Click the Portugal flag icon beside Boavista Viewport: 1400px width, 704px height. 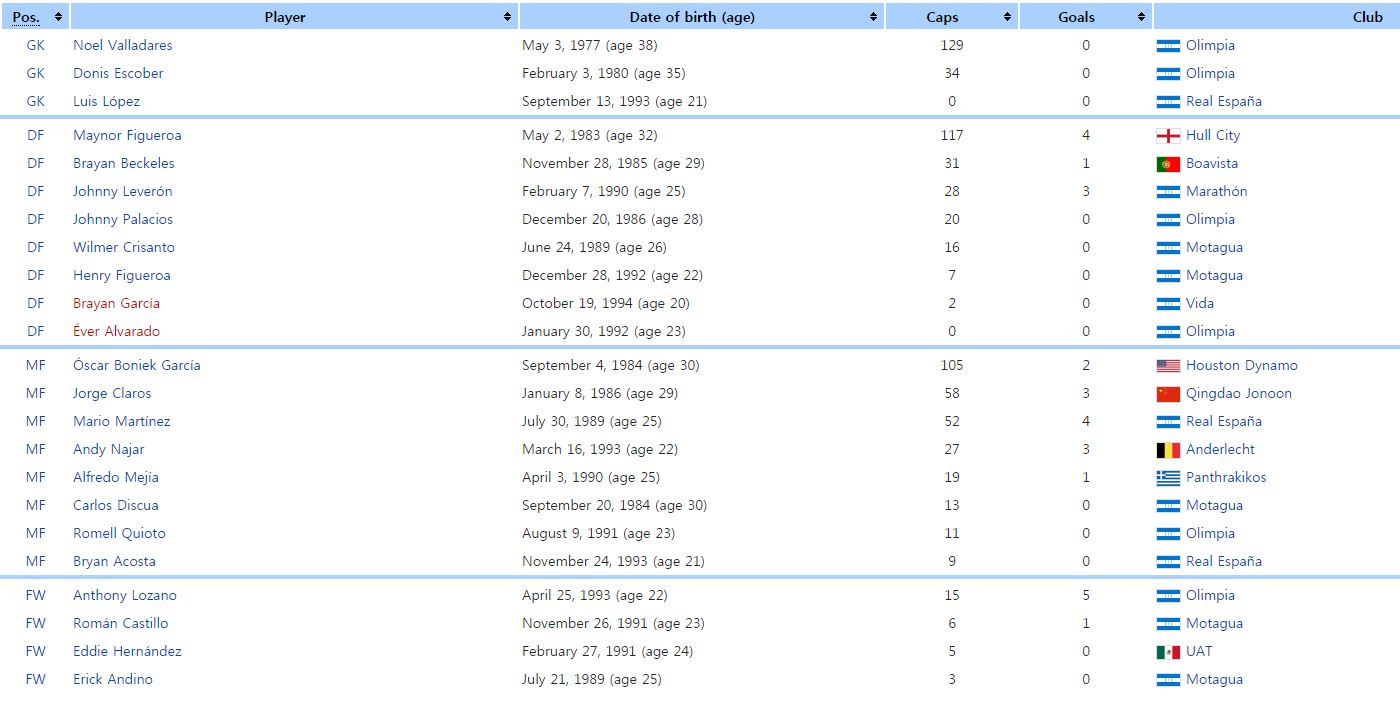coord(1168,164)
